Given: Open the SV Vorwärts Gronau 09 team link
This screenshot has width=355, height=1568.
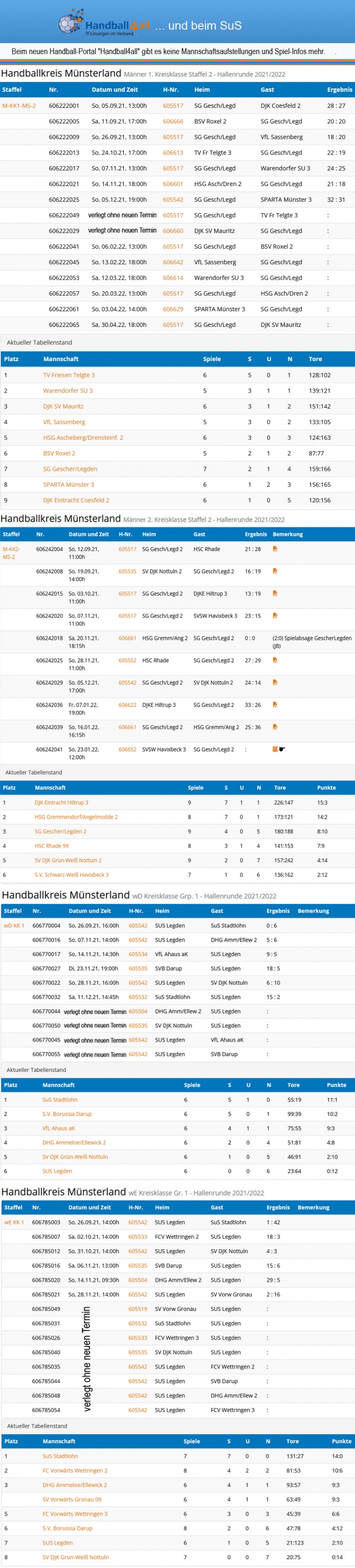Looking at the screenshot, I should pos(72,1499).
